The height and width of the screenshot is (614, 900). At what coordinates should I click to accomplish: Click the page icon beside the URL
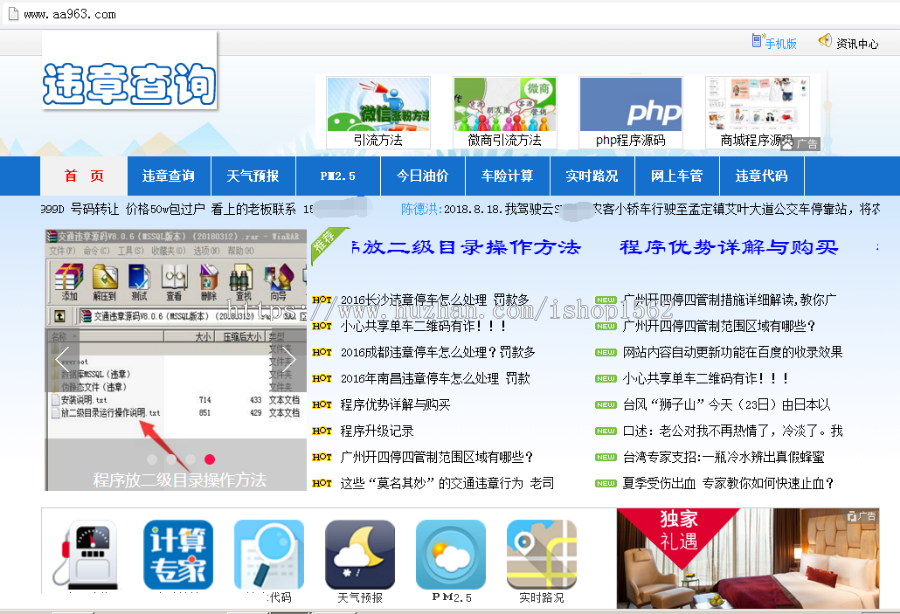(x=13, y=14)
